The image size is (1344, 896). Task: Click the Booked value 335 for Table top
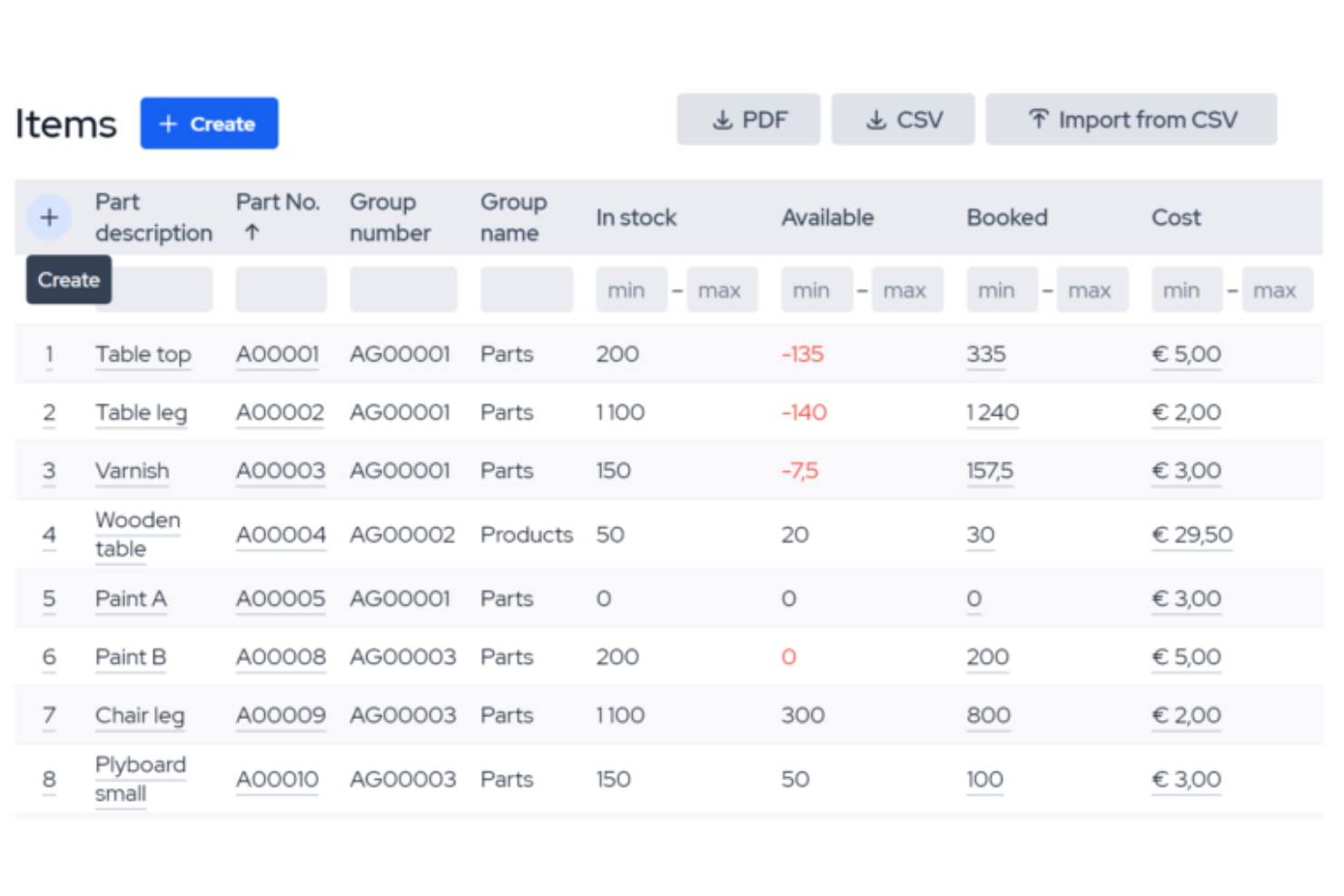click(x=986, y=354)
